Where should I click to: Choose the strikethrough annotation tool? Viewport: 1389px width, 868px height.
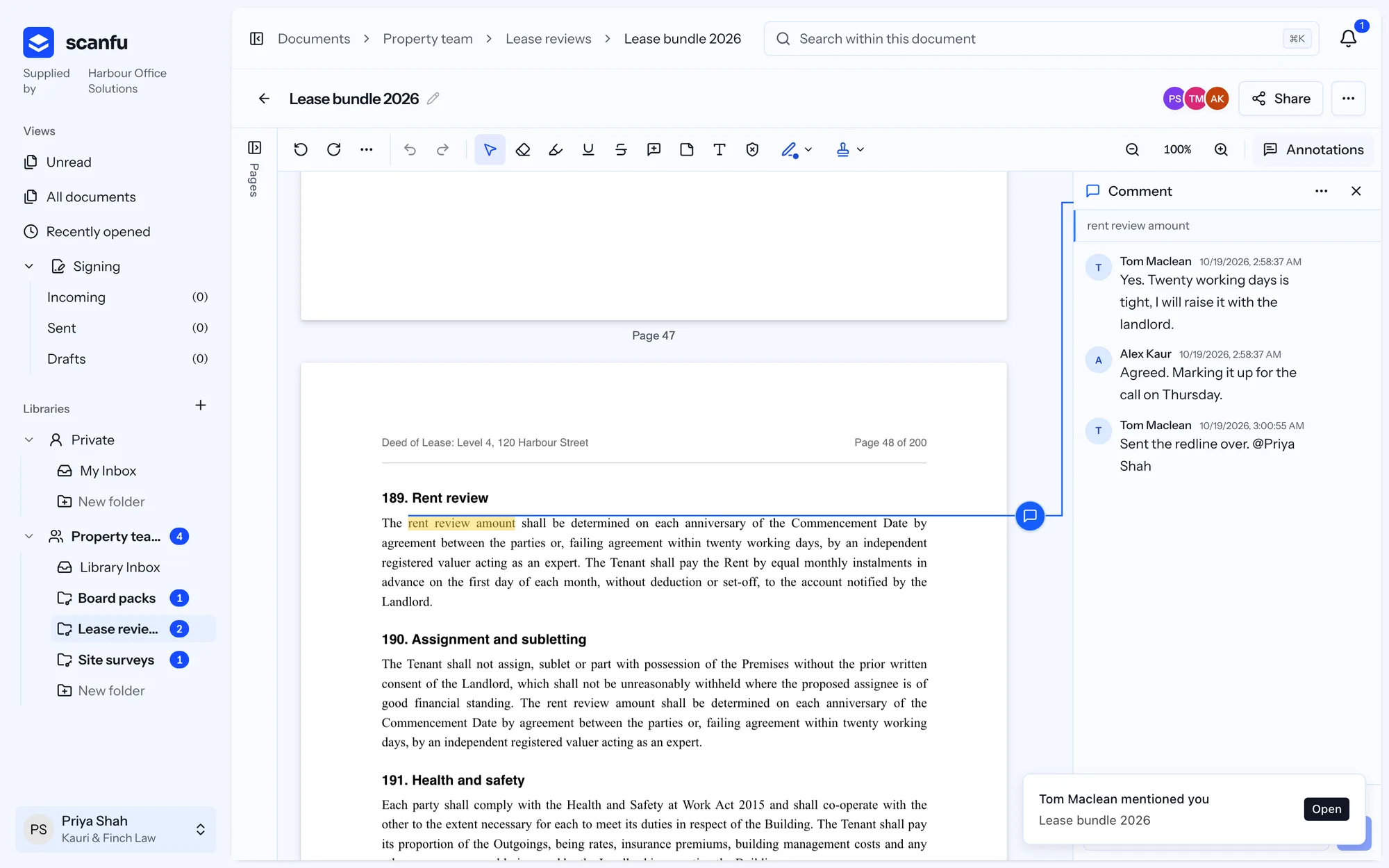621,149
